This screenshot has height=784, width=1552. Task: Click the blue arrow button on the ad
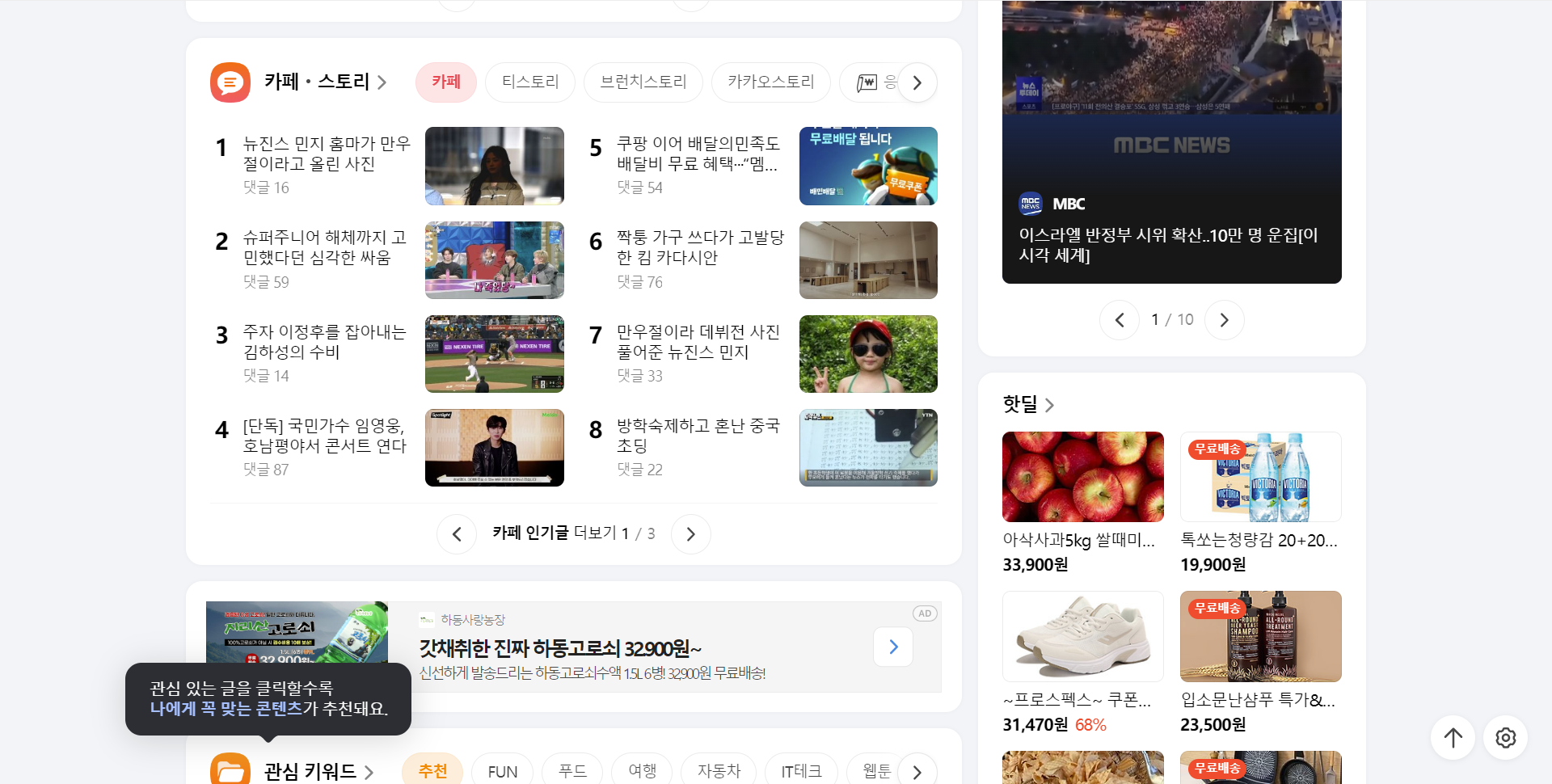pyautogui.click(x=893, y=647)
